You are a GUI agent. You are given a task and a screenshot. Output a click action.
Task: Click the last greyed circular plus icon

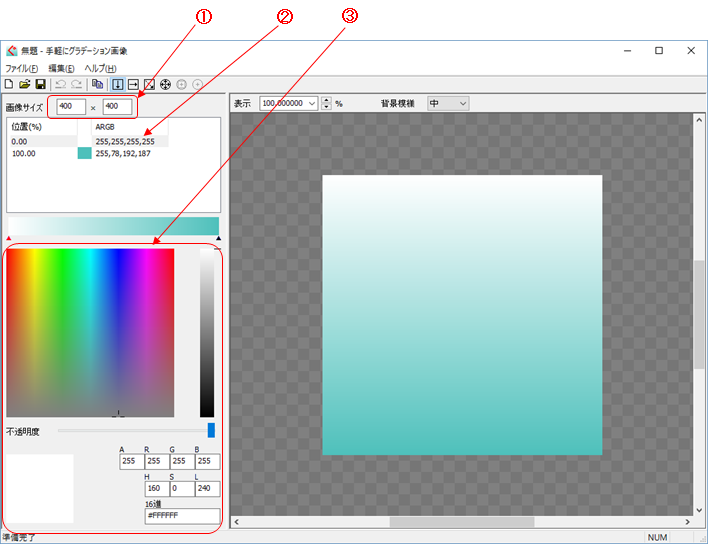(x=197, y=84)
